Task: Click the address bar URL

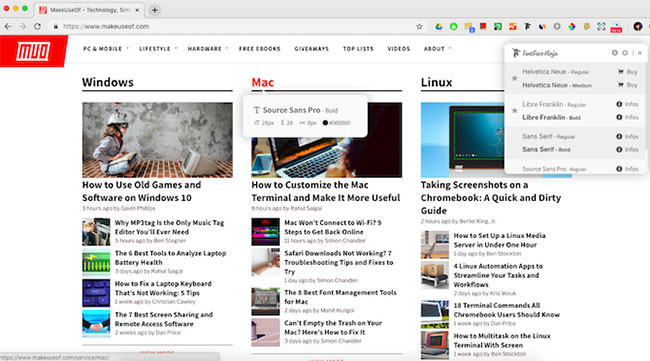Action: (106, 26)
